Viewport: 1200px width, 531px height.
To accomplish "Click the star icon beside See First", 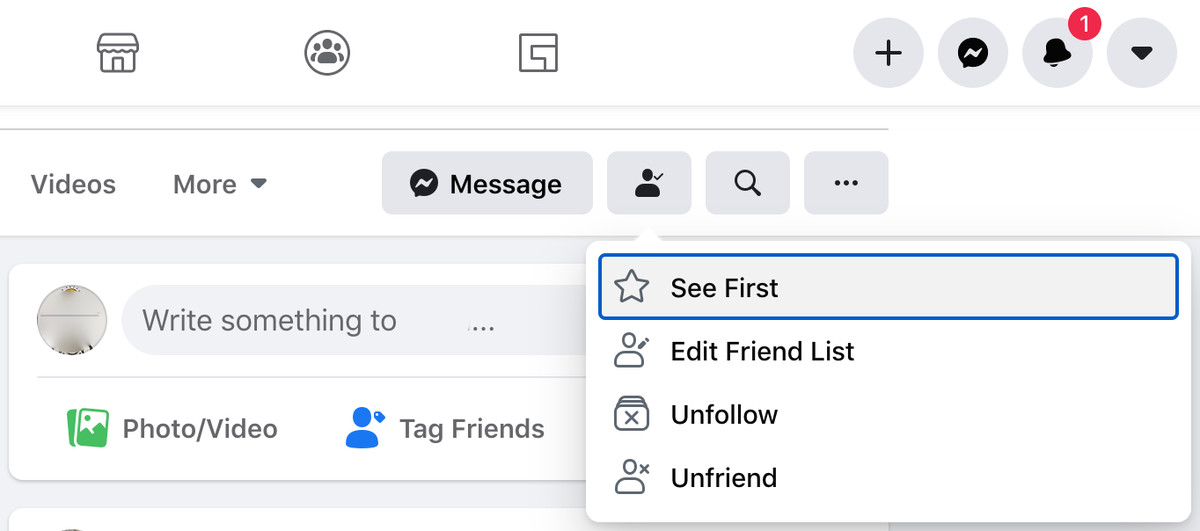I will coord(632,288).
